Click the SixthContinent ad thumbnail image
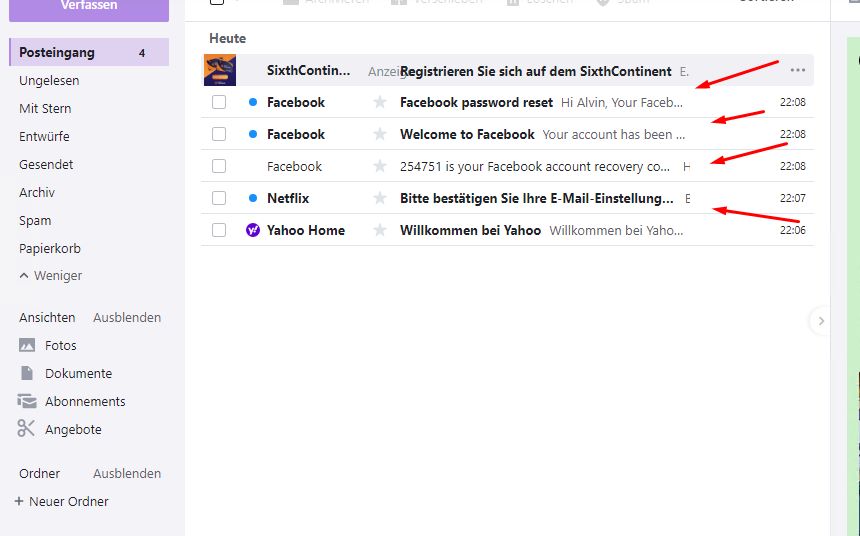The image size is (860, 536). pos(220,70)
